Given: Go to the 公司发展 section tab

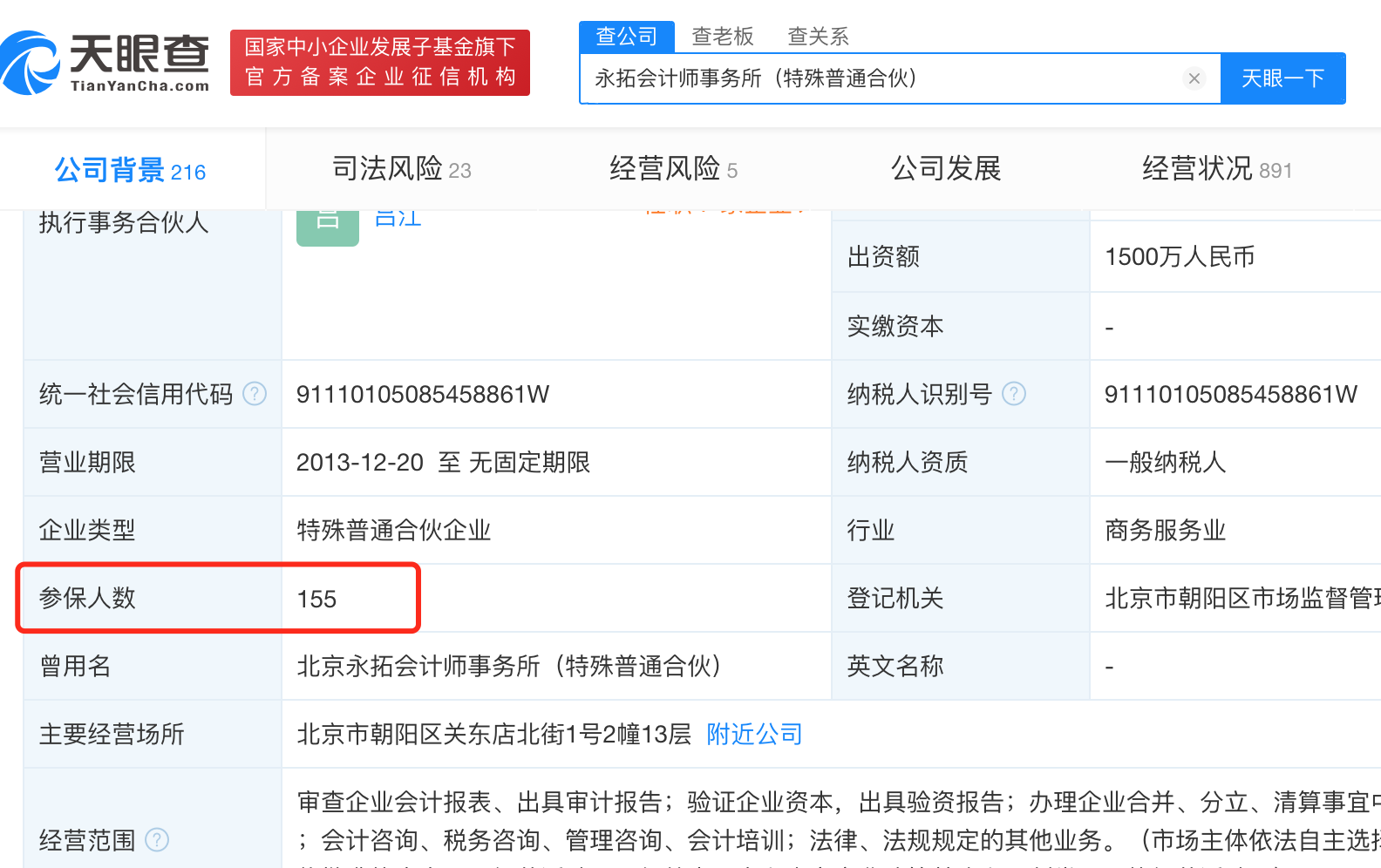Looking at the screenshot, I should pos(946,169).
